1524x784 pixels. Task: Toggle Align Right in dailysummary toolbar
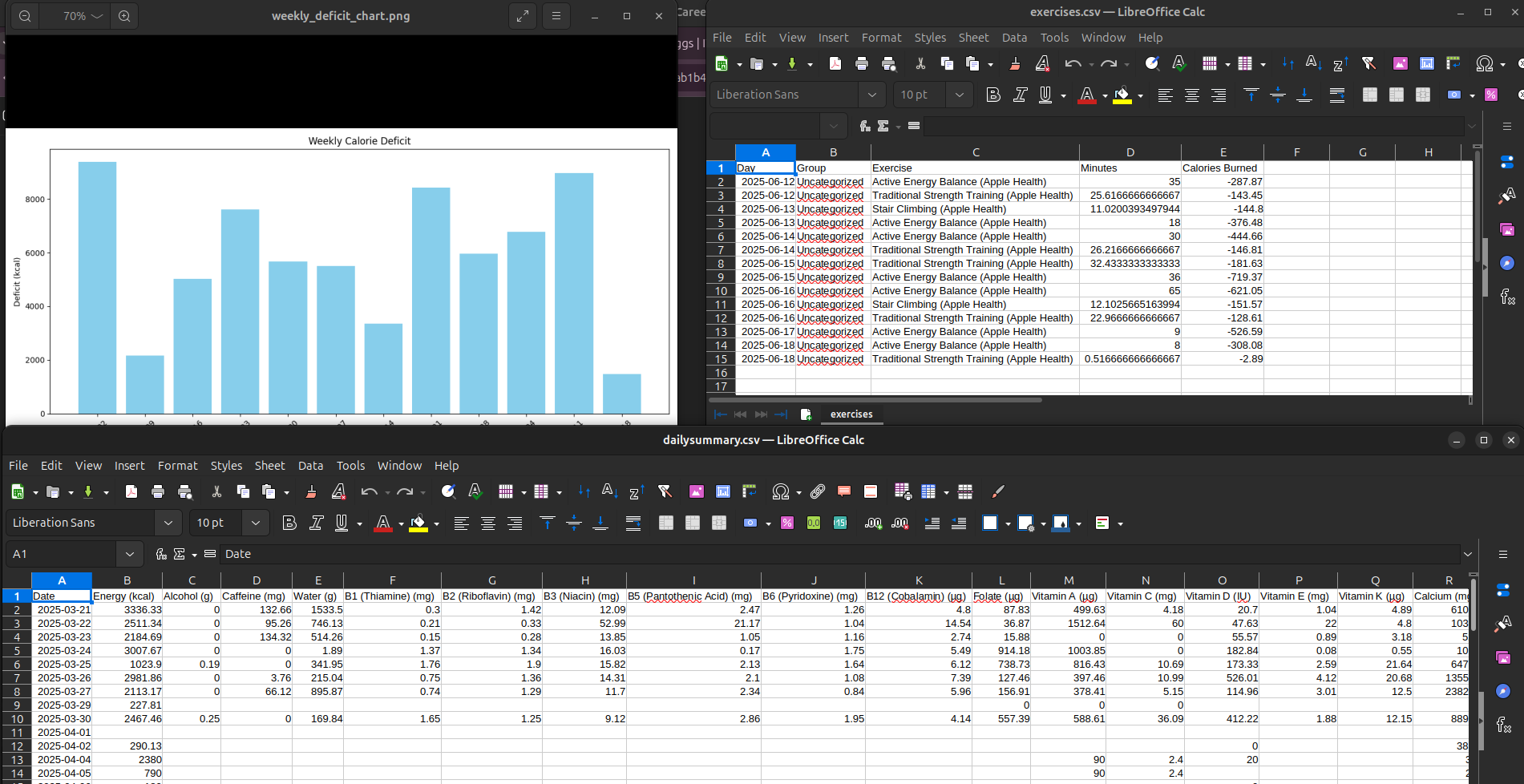click(515, 523)
